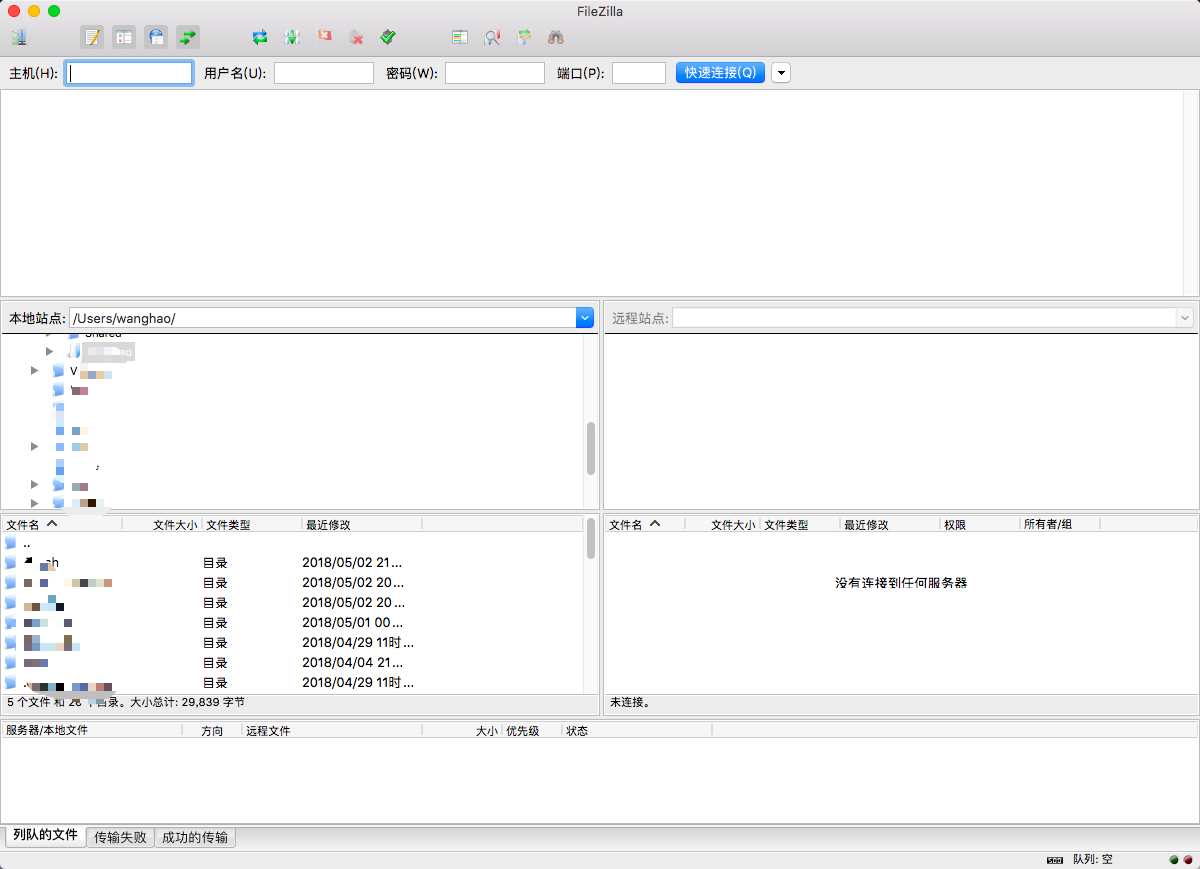Click the cancel current operation icon
This screenshot has height=869, width=1200.
324,38
